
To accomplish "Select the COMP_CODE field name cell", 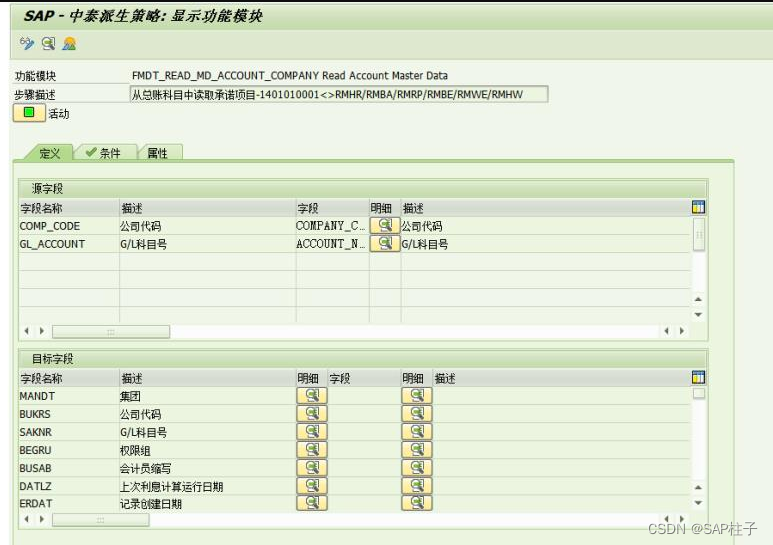I will [x=69, y=226].
